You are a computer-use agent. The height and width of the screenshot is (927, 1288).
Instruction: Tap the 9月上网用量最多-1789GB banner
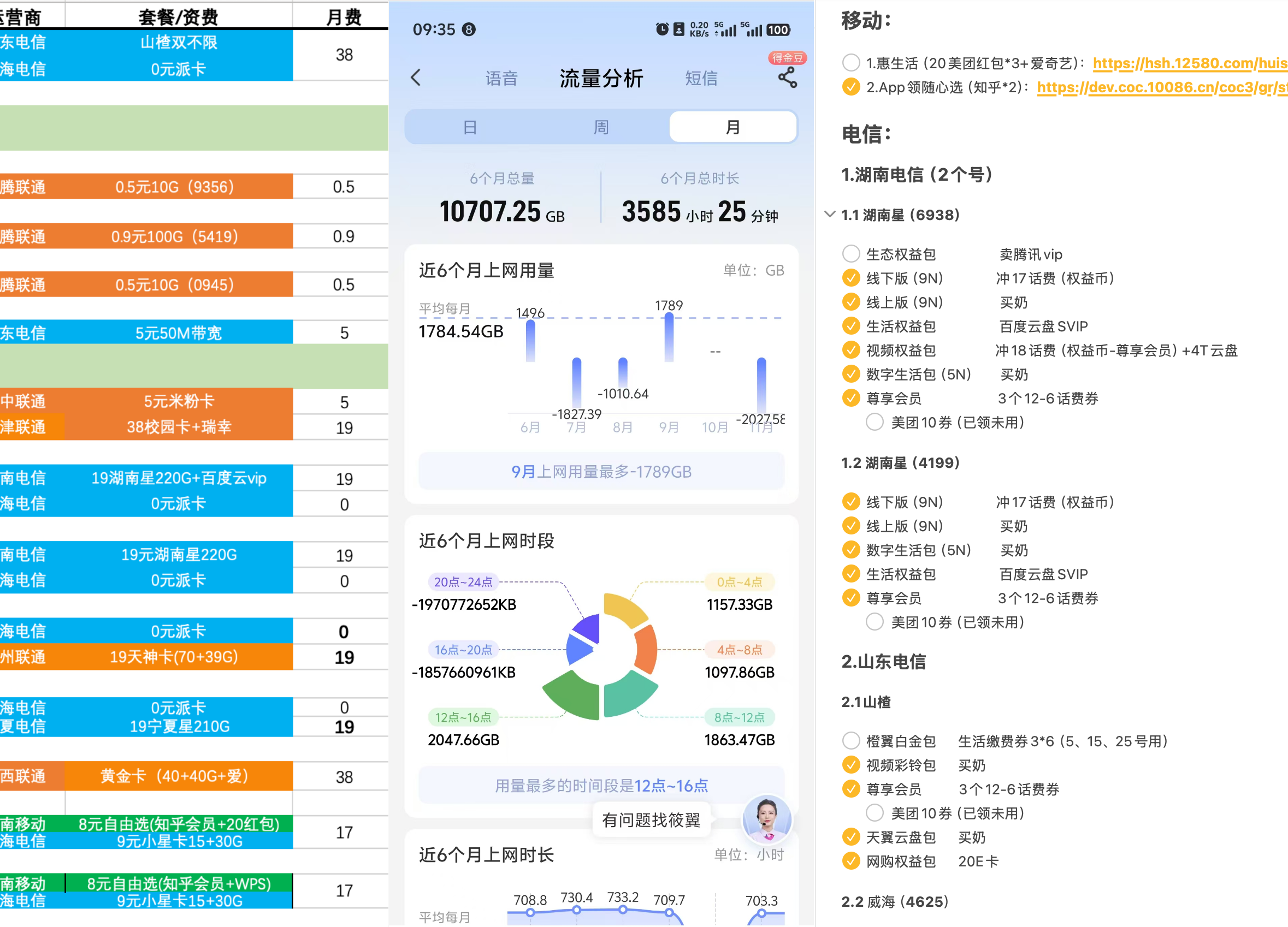(601, 471)
